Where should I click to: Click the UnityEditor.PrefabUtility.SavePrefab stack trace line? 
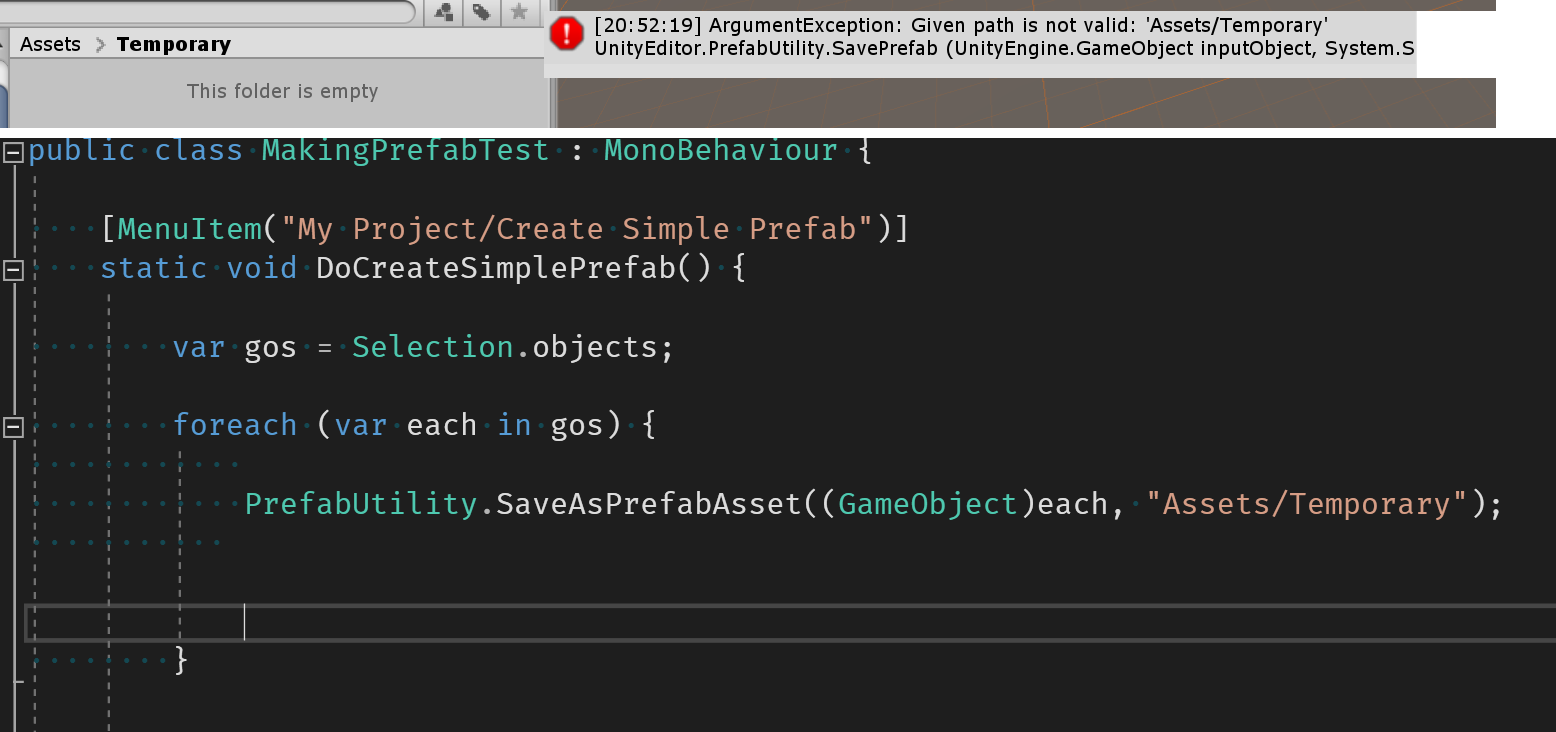tap(1004, 47)
